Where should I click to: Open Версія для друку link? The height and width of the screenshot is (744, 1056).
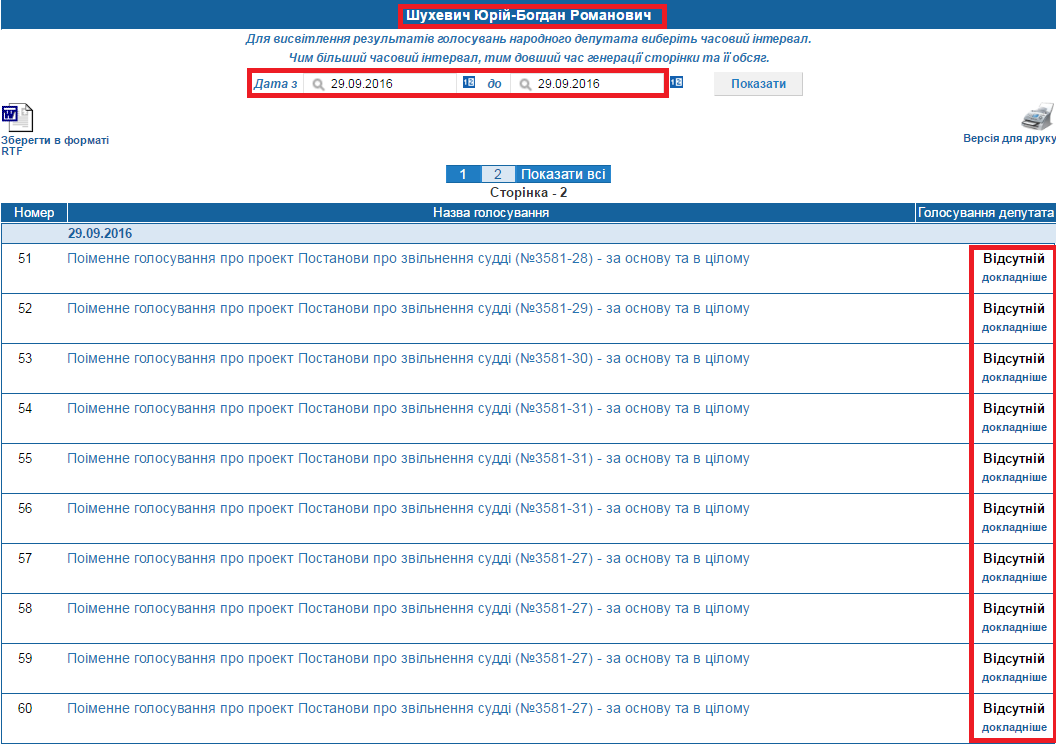click(1008, 139)
